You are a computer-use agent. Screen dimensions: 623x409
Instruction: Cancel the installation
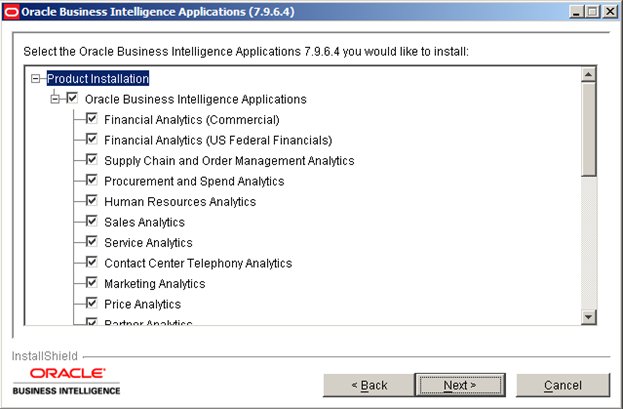[x=563, y=385]
